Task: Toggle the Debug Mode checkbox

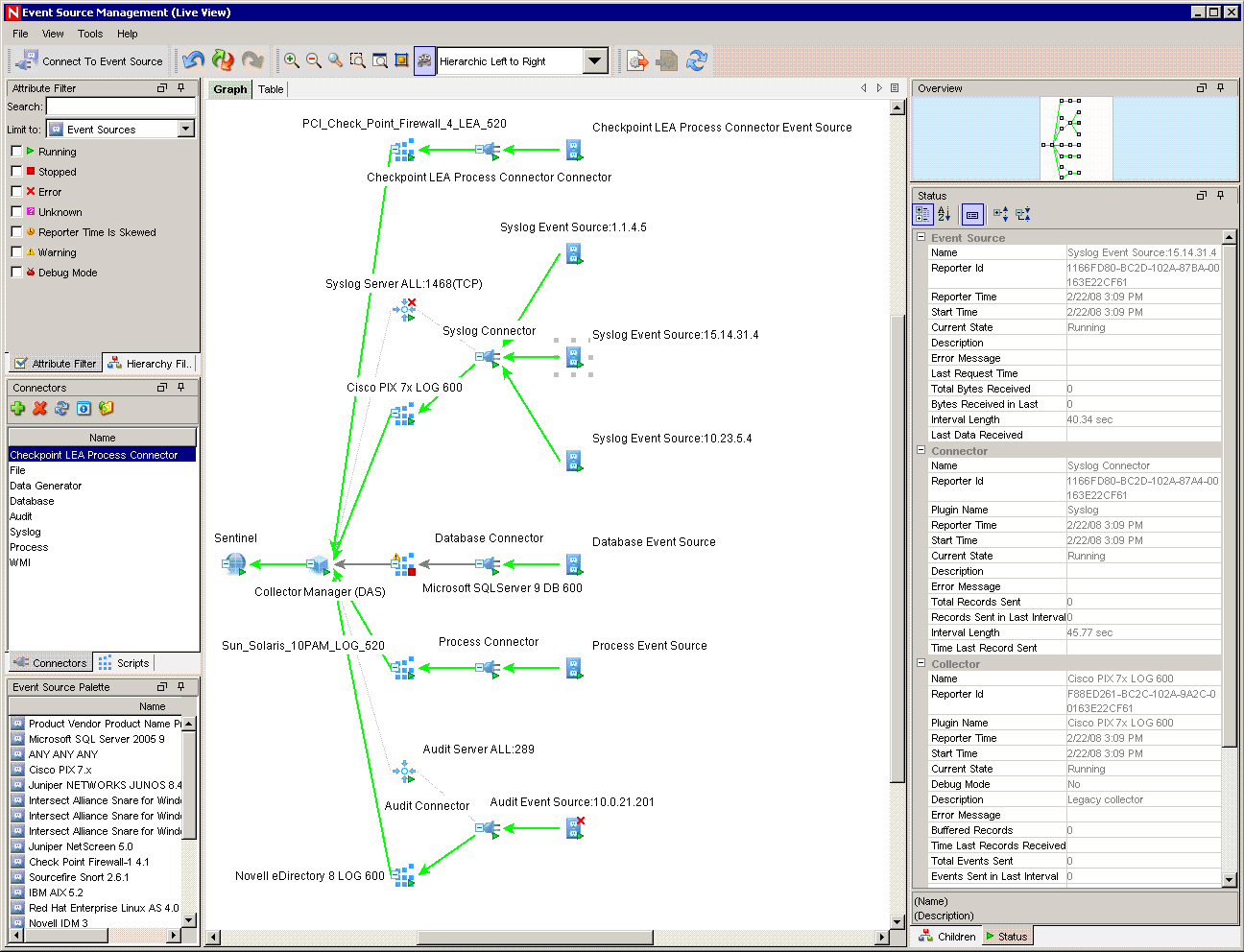Action: pyautogui.click(x=16, y=273)
